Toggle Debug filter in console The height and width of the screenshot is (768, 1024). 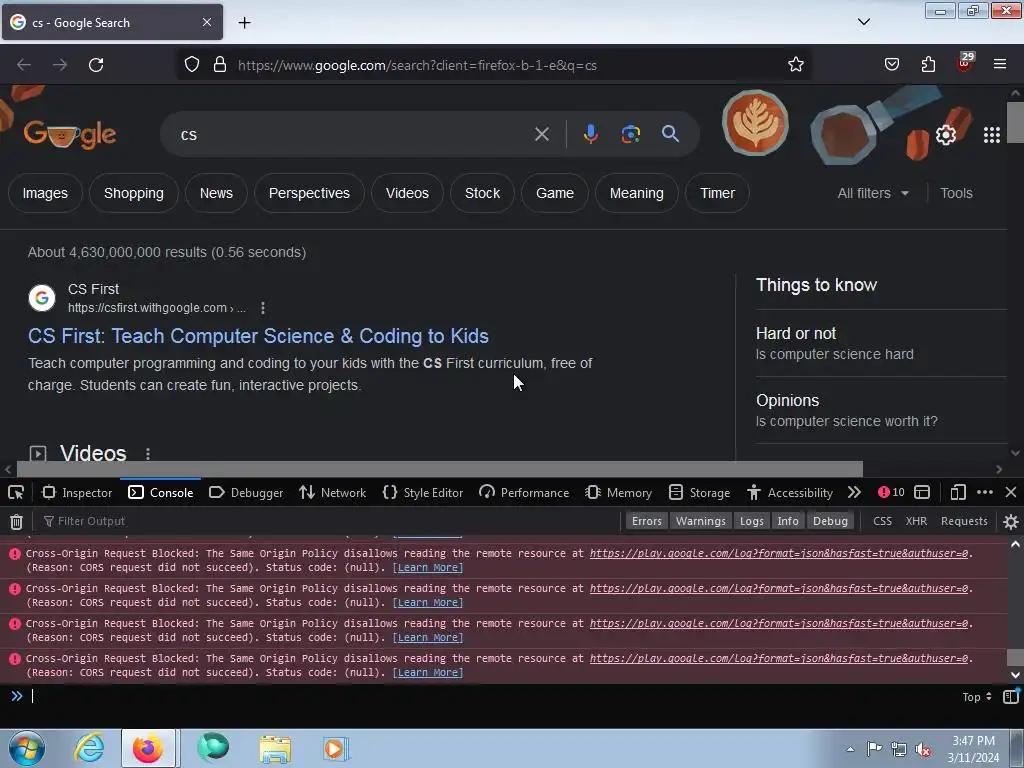[x=830, y=521]
